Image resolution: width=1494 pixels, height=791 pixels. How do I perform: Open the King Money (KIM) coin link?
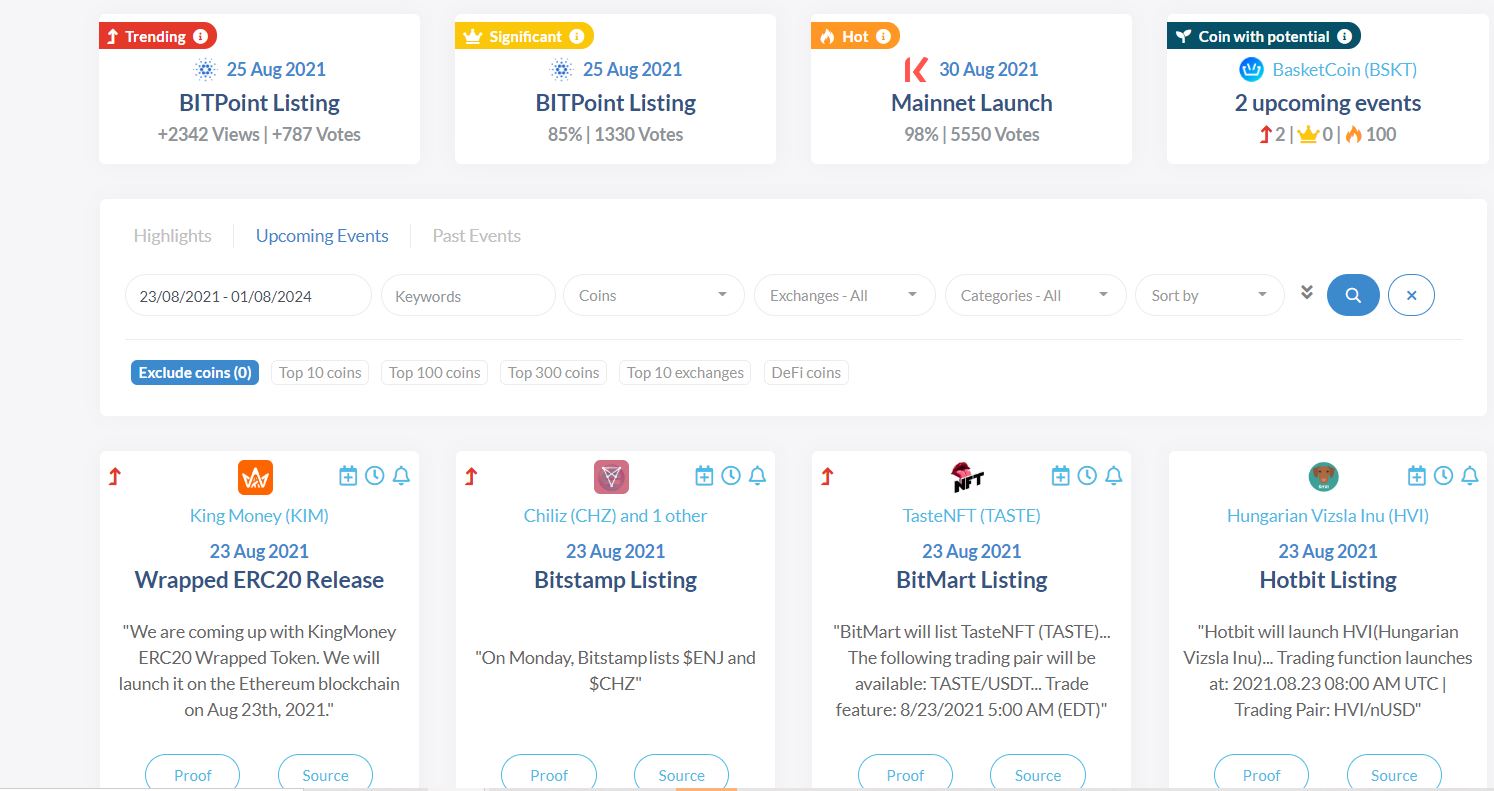point(259,516)
